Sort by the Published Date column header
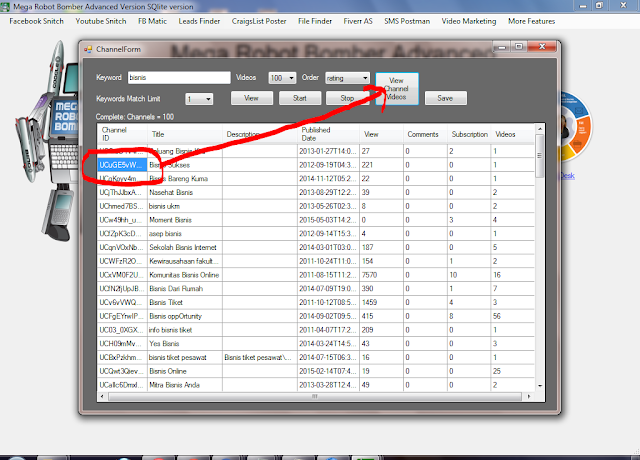 [x=328, y=134]
